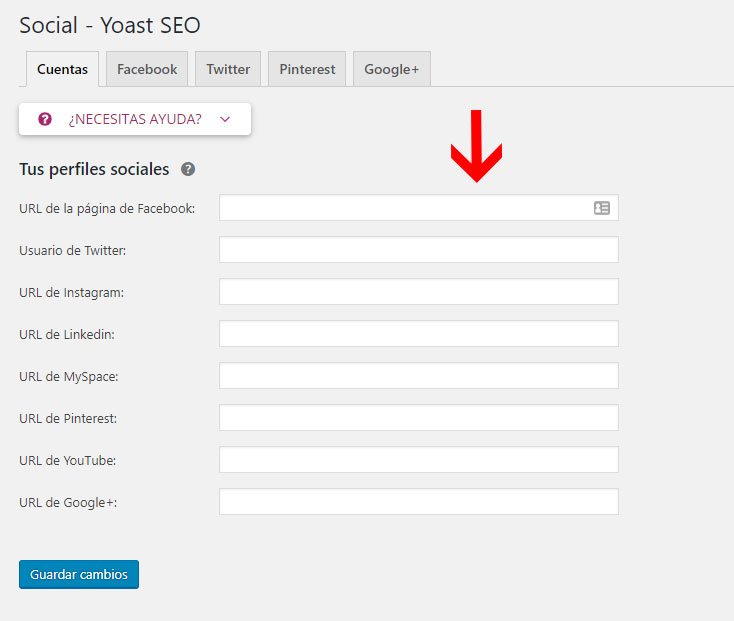The image size is (734, 621).
Task: Open the ¿NECESITAS AYUDA? help panel
Action: (x=135, y=119)
